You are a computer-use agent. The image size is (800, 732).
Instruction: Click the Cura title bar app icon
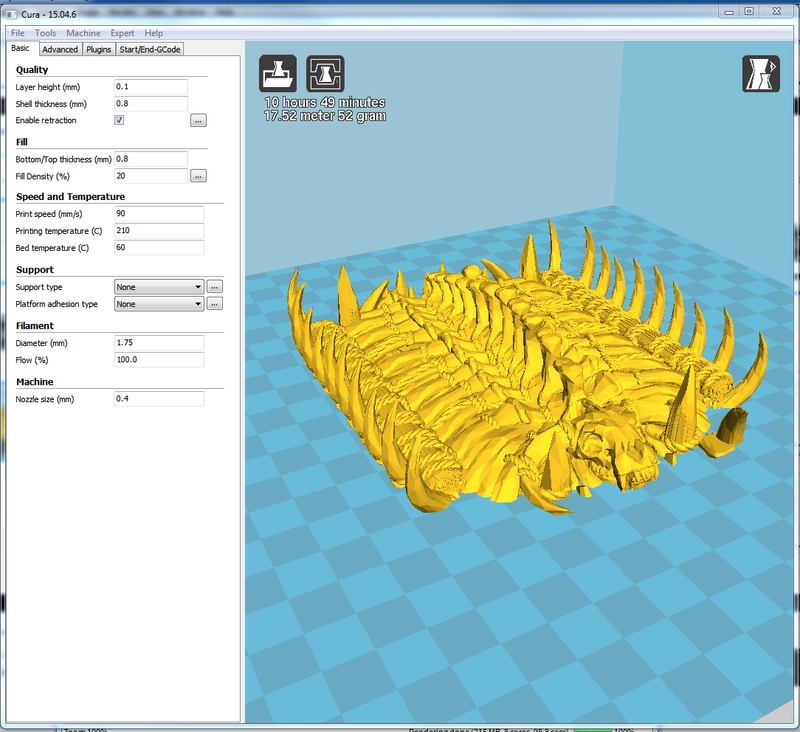pos(12,14)
